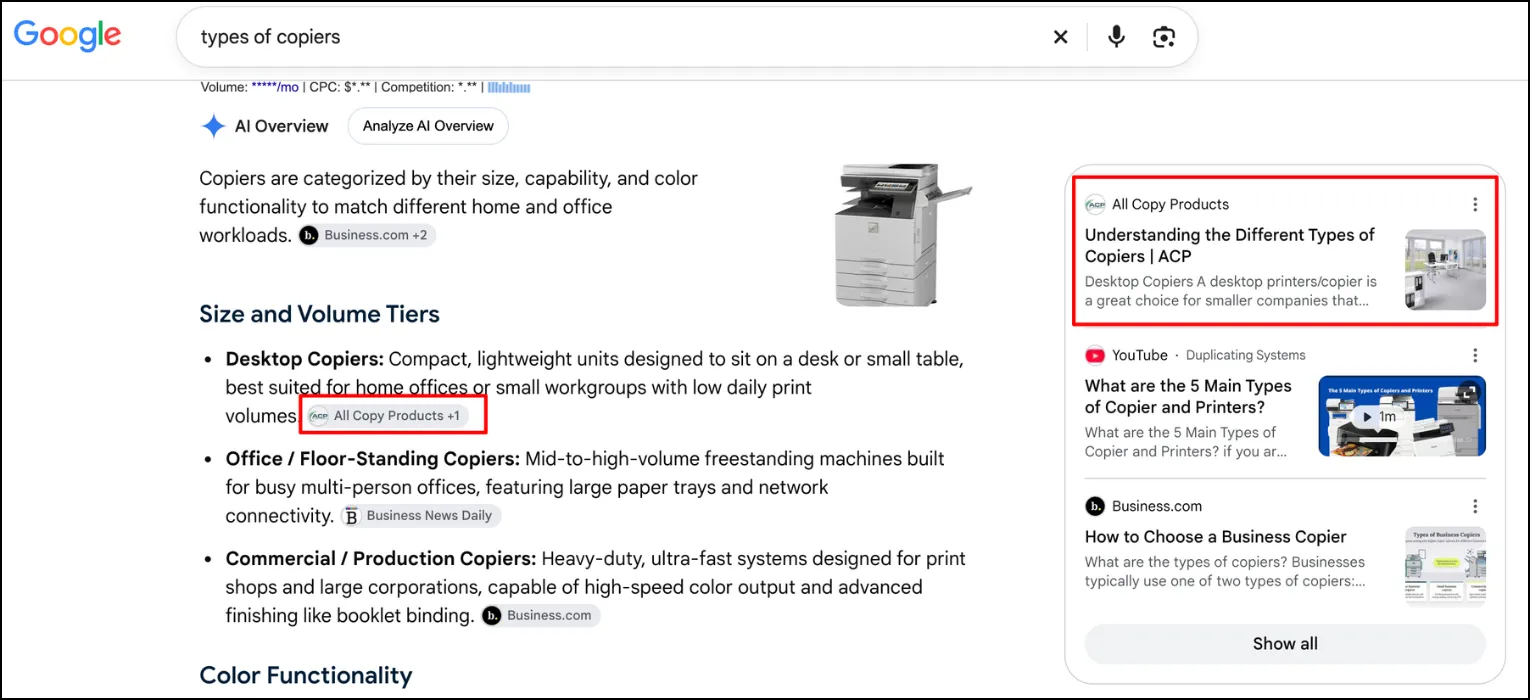Click the Business.com favicon in source card
Viewport: 1536px width, 700px height.
[1095, 506]
